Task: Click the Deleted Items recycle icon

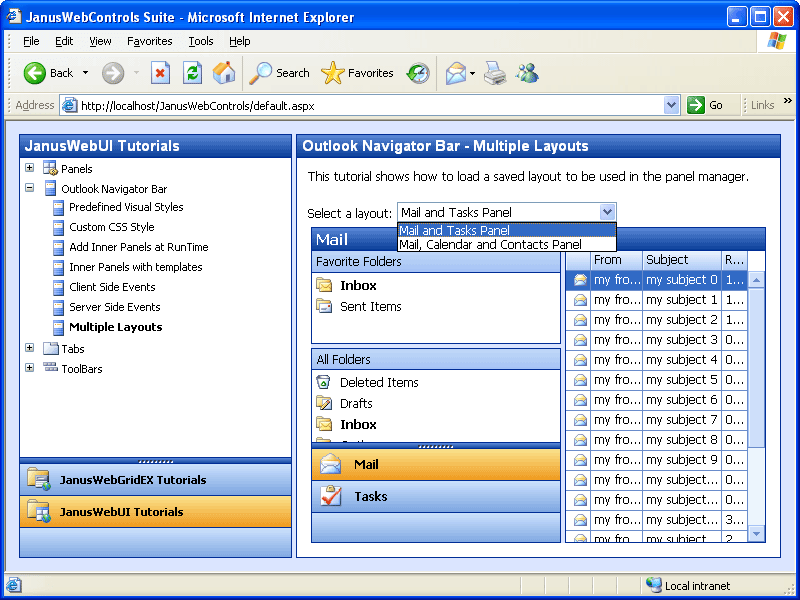Action: click(323, 382)
